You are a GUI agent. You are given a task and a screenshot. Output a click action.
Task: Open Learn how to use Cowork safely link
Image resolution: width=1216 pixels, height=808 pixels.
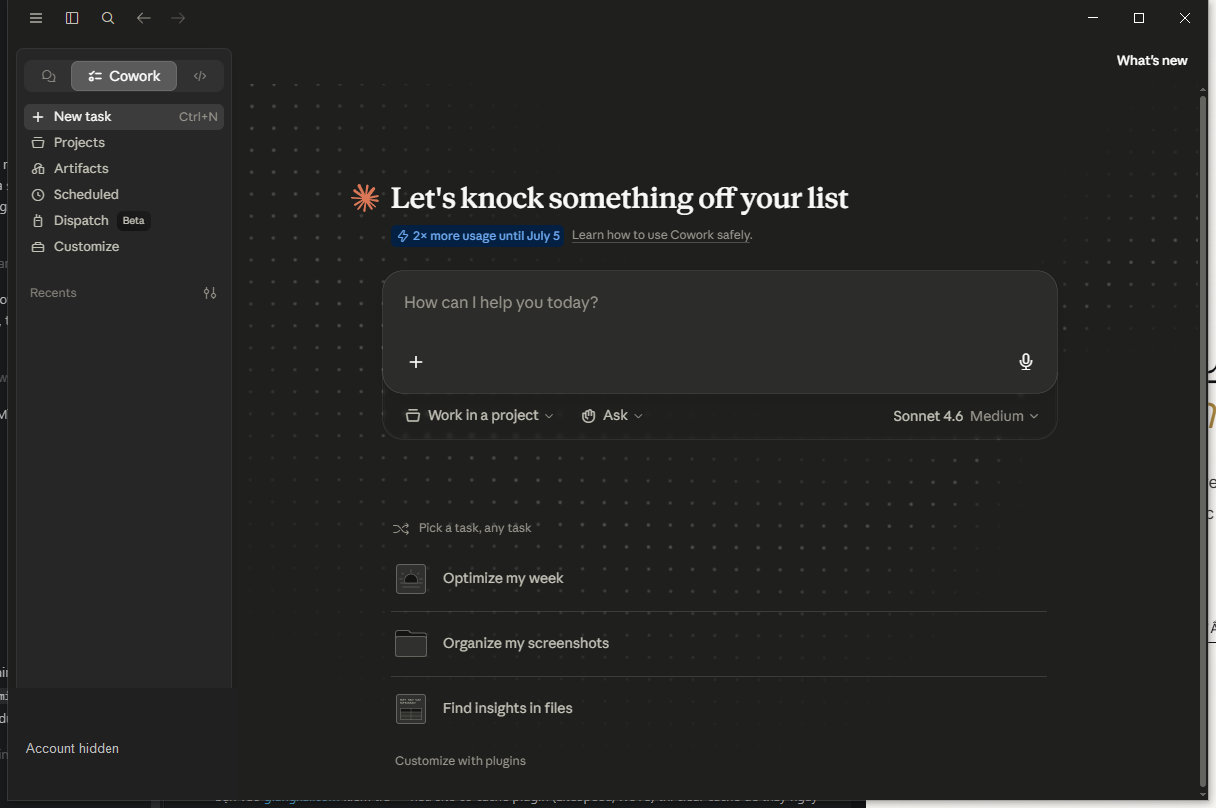(661, 235)
